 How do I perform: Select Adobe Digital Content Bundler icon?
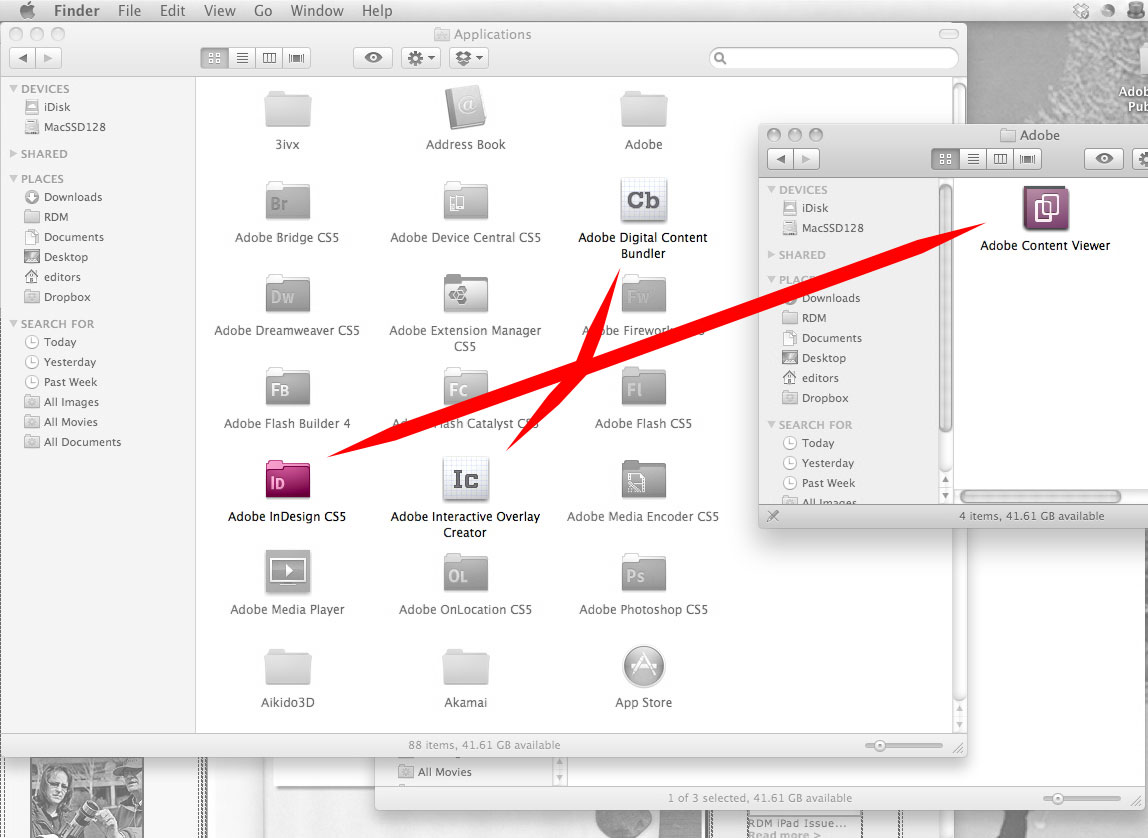pos(644,200)
